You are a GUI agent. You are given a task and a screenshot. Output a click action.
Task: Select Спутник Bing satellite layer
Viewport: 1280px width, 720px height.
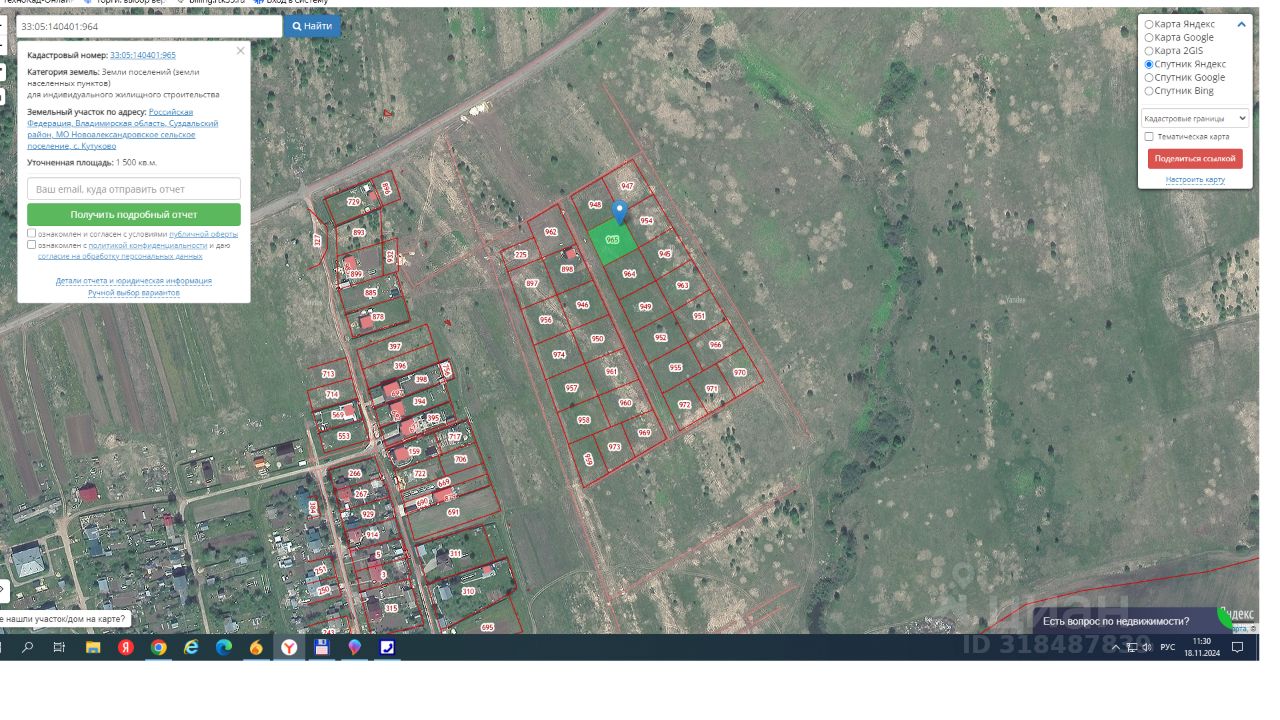point(1149,90)
